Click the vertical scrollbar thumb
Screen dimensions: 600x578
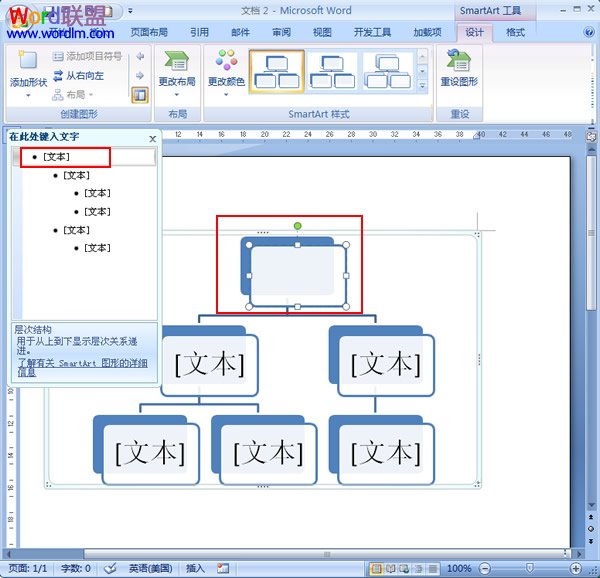click(591, 233)
